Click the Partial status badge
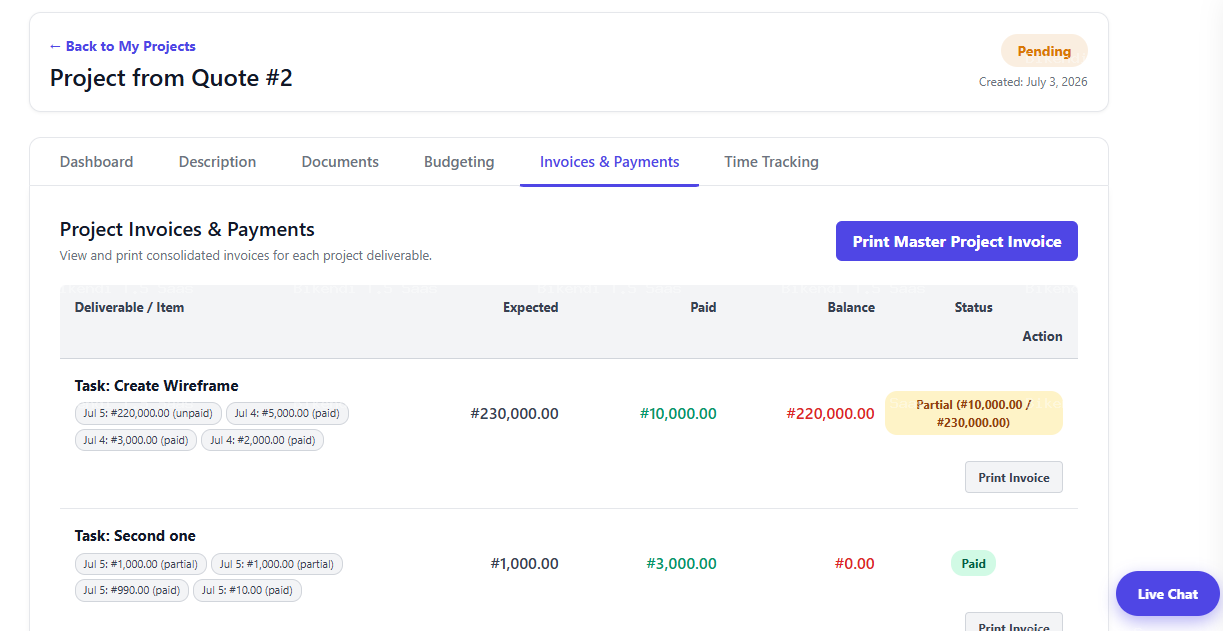1223x631 pixels. tap(973, 413)
